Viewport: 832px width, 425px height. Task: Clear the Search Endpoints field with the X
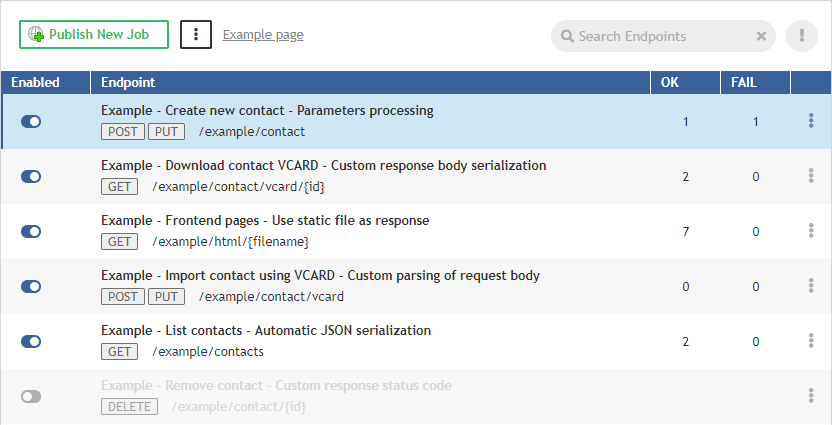click(761, 36)
